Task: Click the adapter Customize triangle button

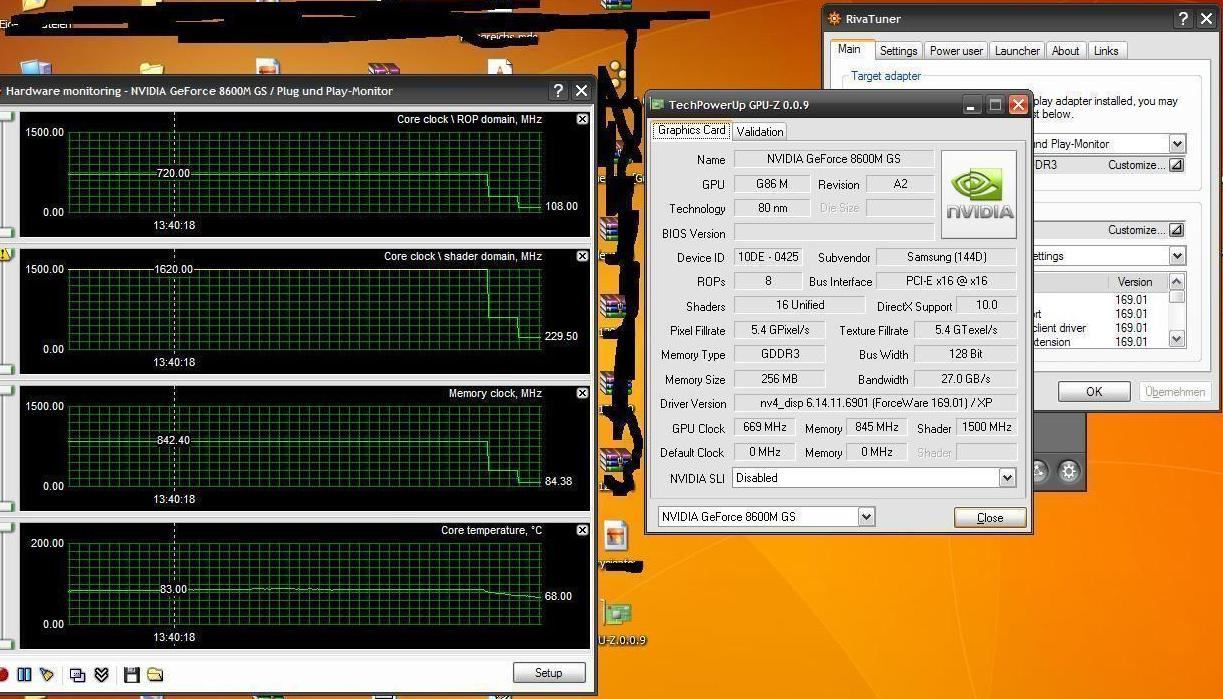Action: pyautogui.click(x=1176, y=165)
